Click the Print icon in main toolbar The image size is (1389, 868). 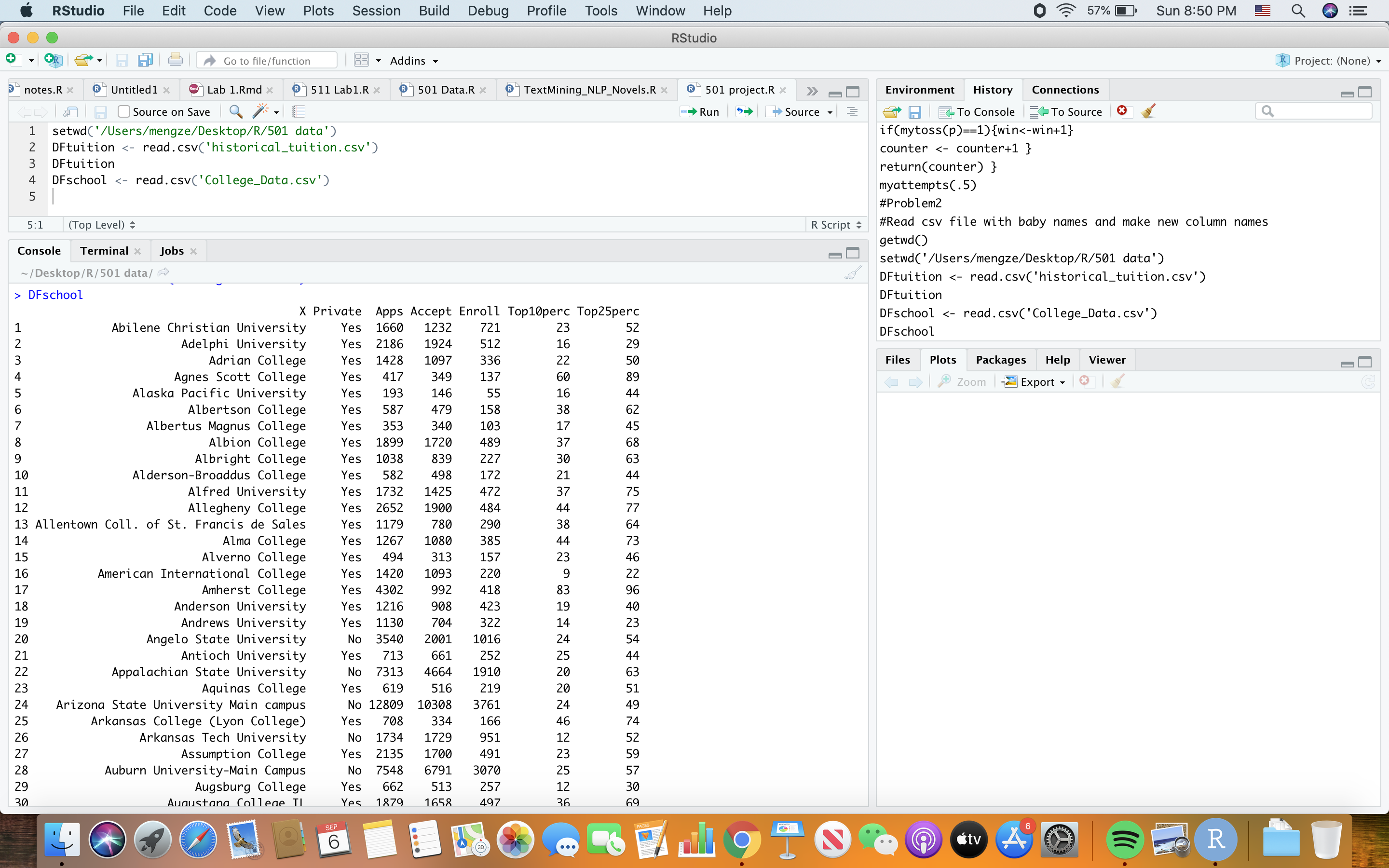[x=176, y=60]
